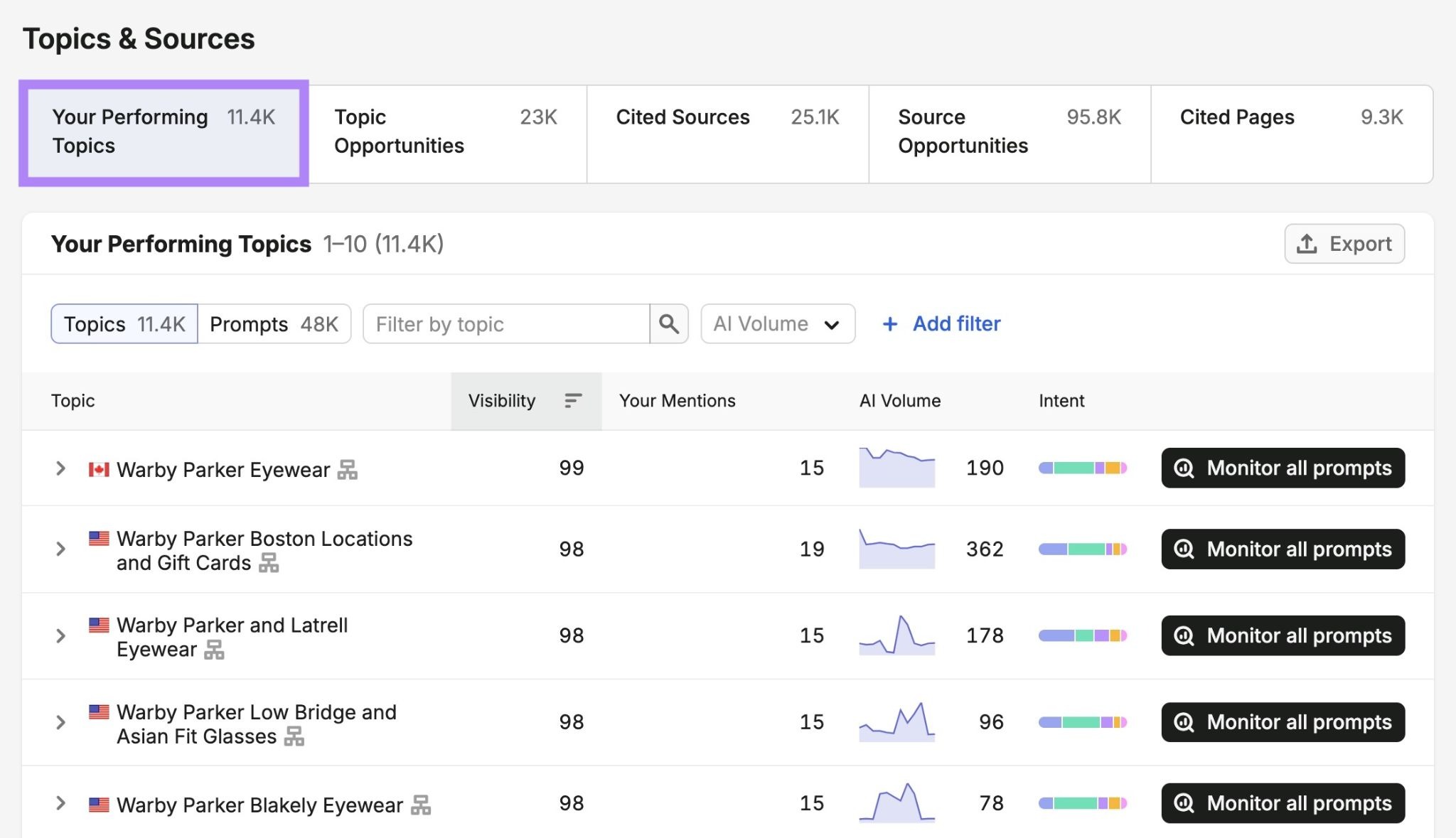This screenshot has height=838, width=1456.
Task: Open the Cited Pages tab
Action: pos(1292,134)
